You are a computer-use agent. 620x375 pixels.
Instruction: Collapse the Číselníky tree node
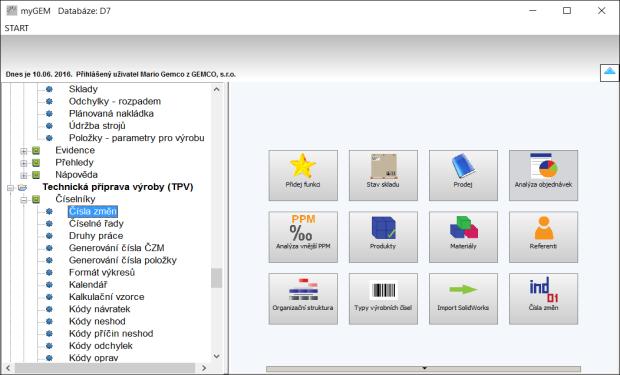pos(24,200)
